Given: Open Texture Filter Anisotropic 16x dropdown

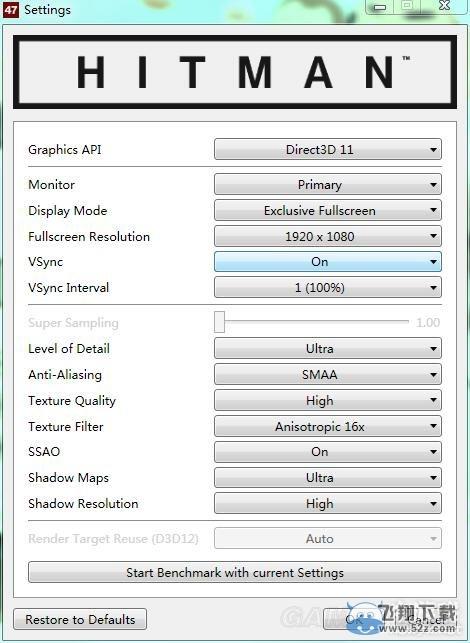Looking at the screenshot, I should tap(327, 426).
